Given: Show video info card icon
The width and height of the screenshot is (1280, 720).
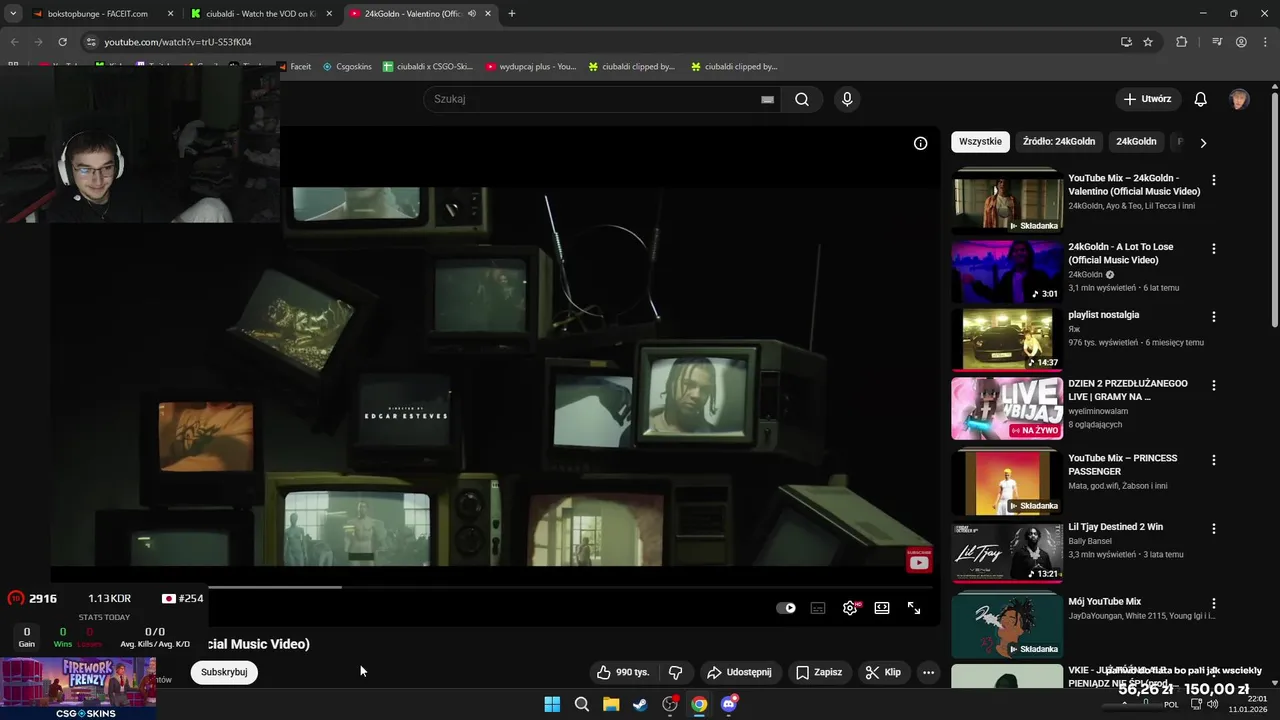Looking at the screenshot, I should (920, 143).
